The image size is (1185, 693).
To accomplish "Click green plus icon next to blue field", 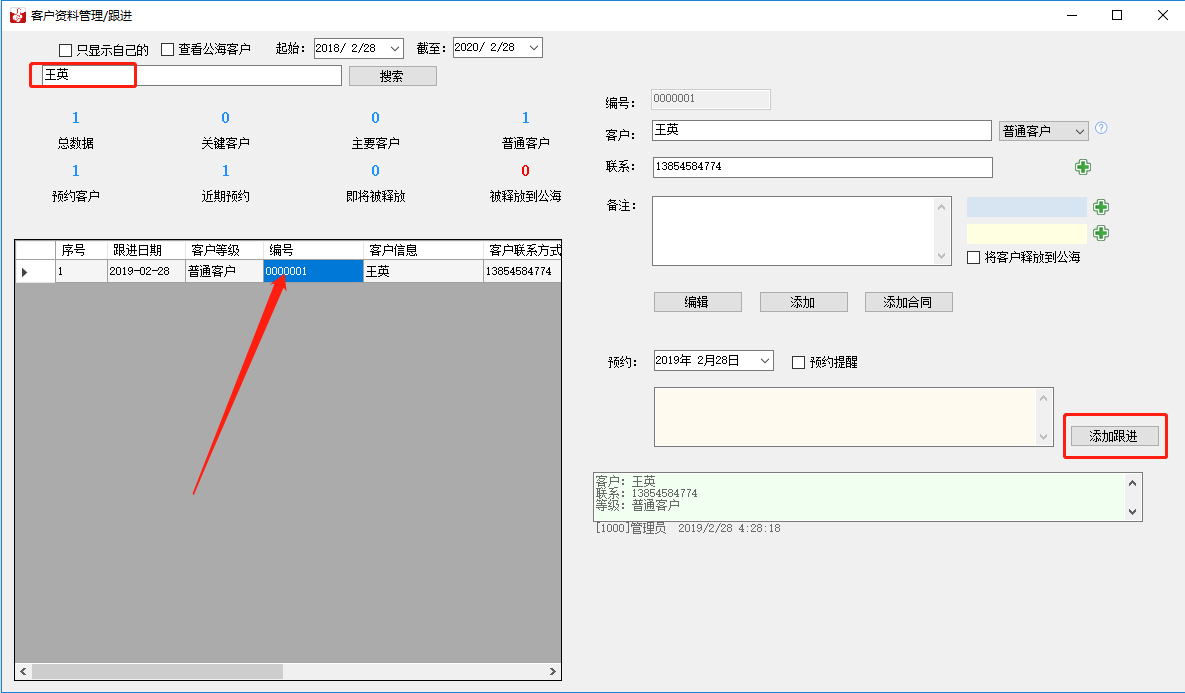I will click(1101, 207).
